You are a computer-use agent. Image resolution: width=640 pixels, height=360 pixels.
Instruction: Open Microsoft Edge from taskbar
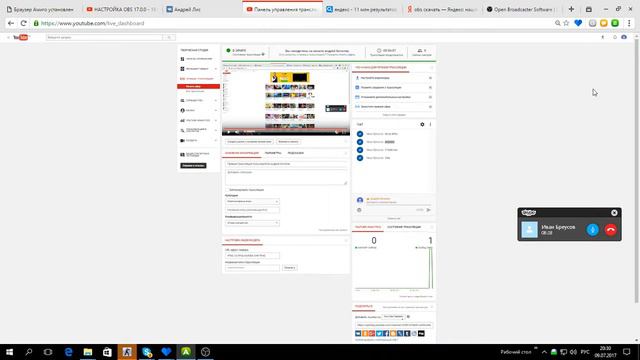click(x=69, y=352)
